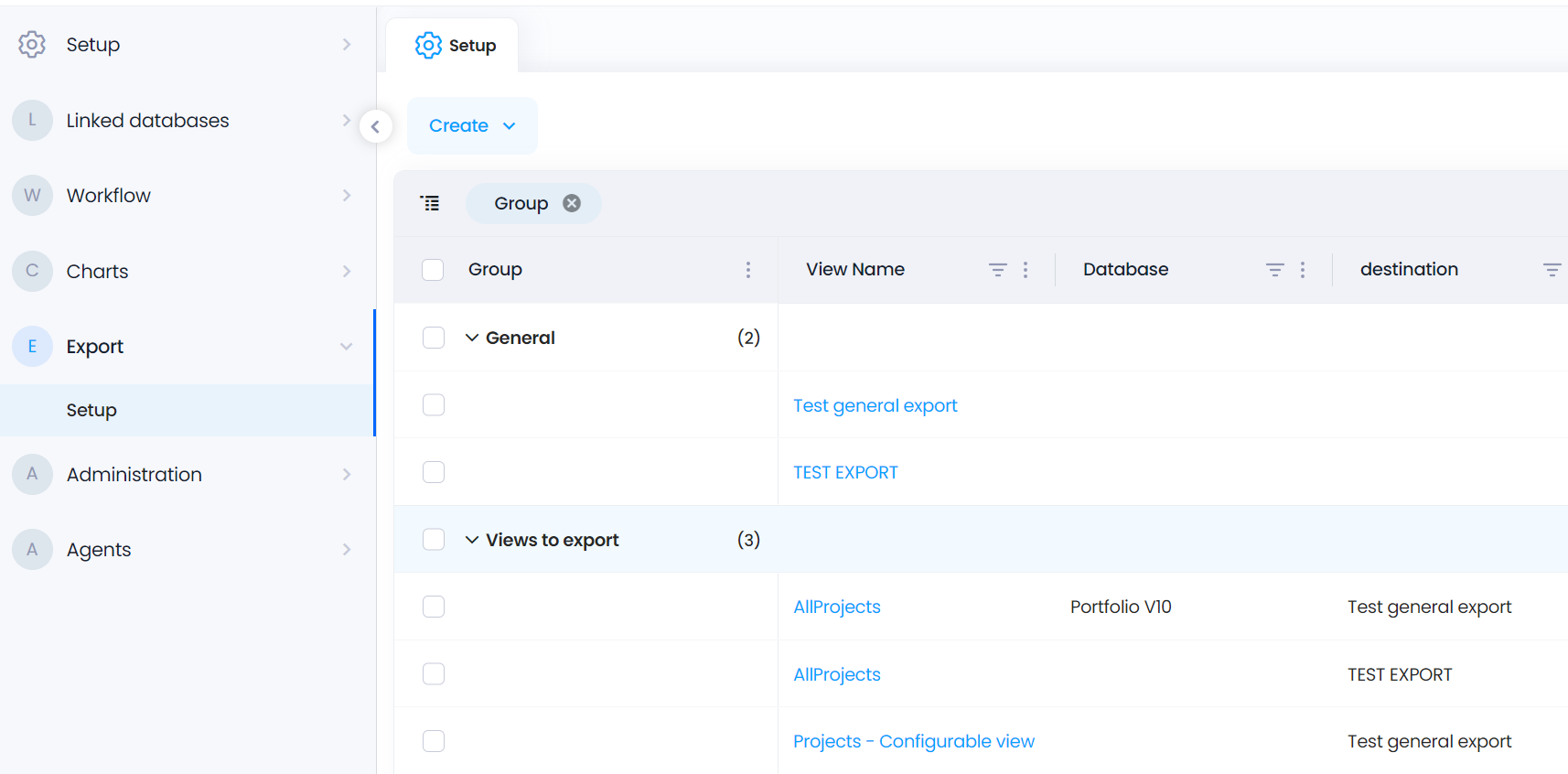
Task: Remove the Group grouping chip
Action: pyautogui.click(x=572, y=203)
